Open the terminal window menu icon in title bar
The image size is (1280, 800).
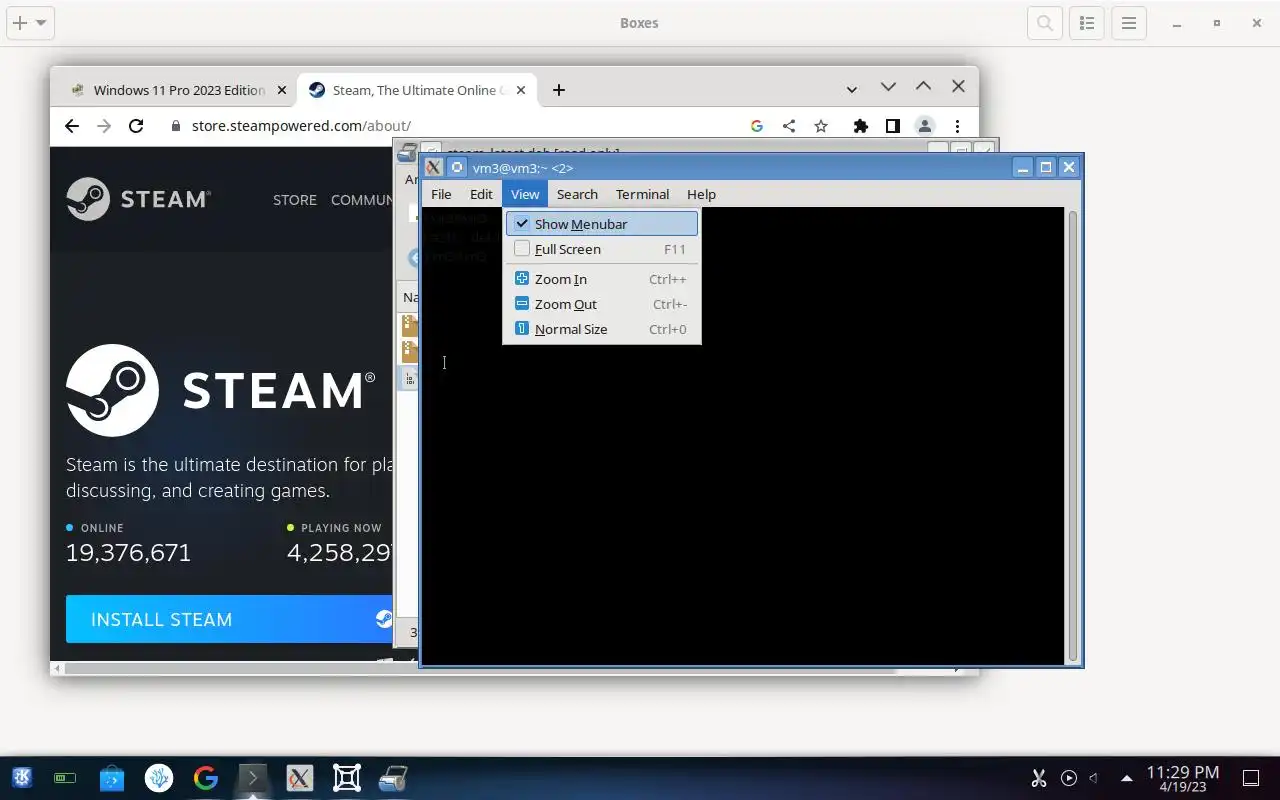tap(433, 167)
